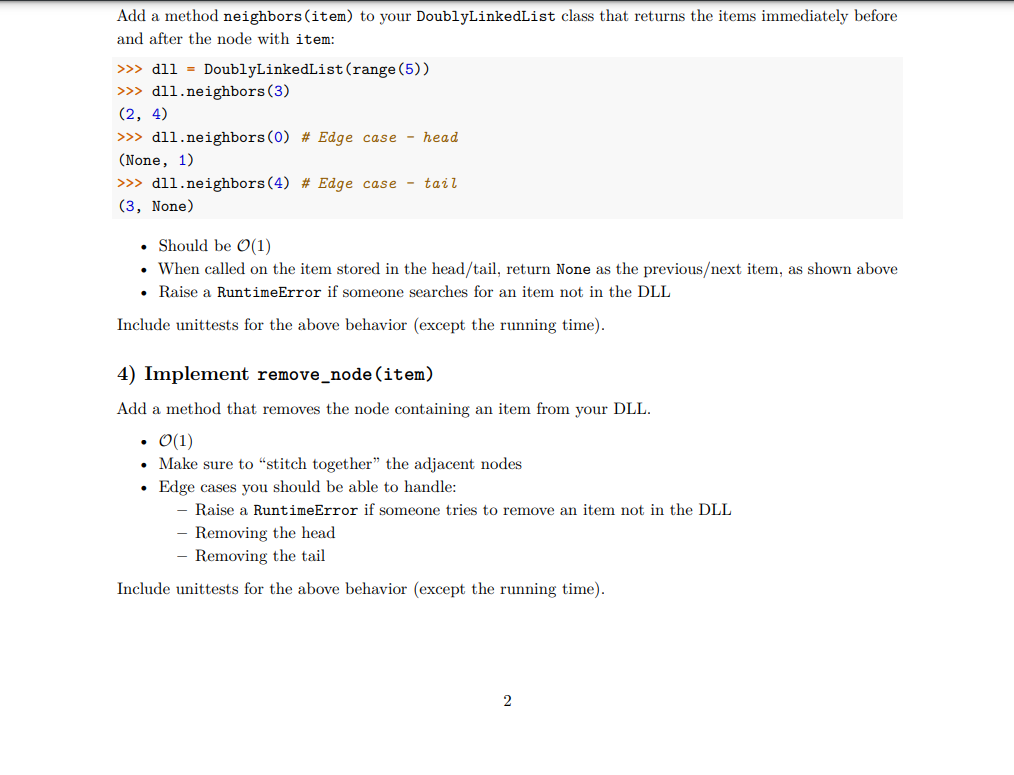Select the output text (3, None)
Image resolution: width=1014 pixels, height=775 pixels.
click(x=155, y=206)
